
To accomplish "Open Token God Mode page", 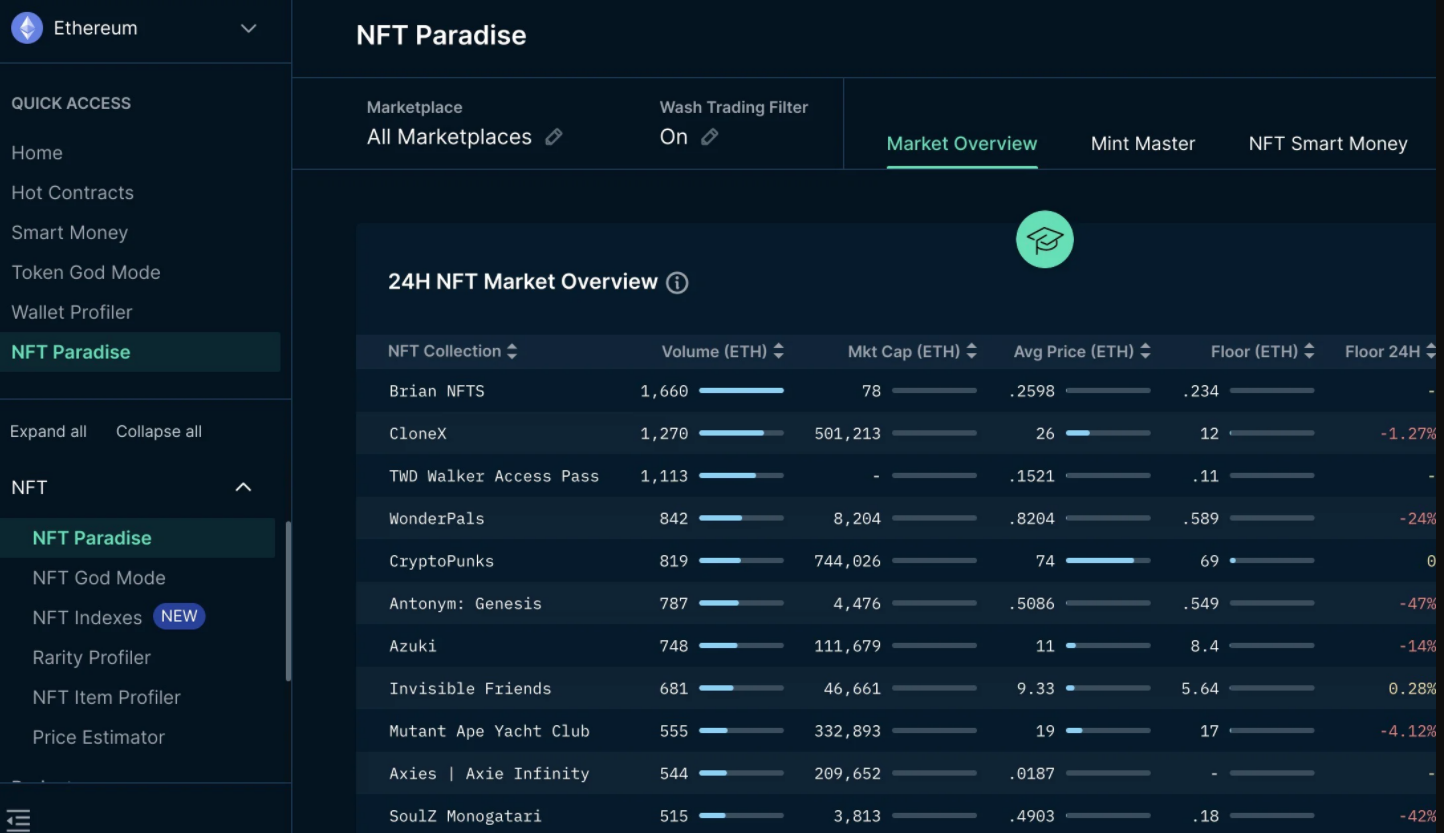I will tap(86, 272).
